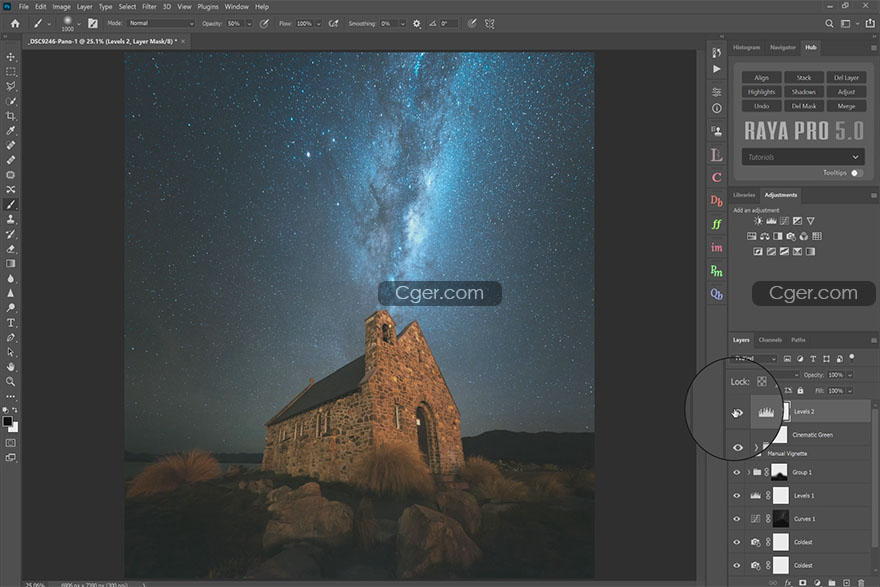880x587 pixels.
Task: Select the Crop tool
Action: [x=11, y=116]
